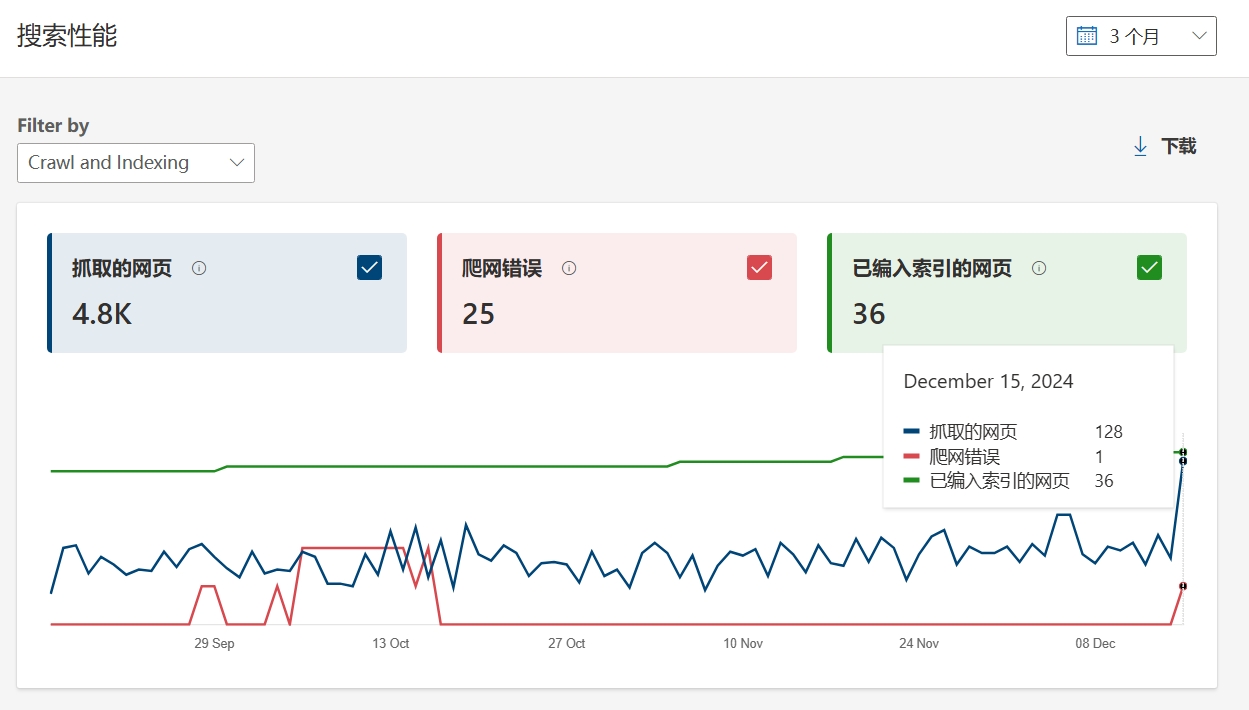
Task: Click the 4.8K crawled pages value
Action: 102,314
